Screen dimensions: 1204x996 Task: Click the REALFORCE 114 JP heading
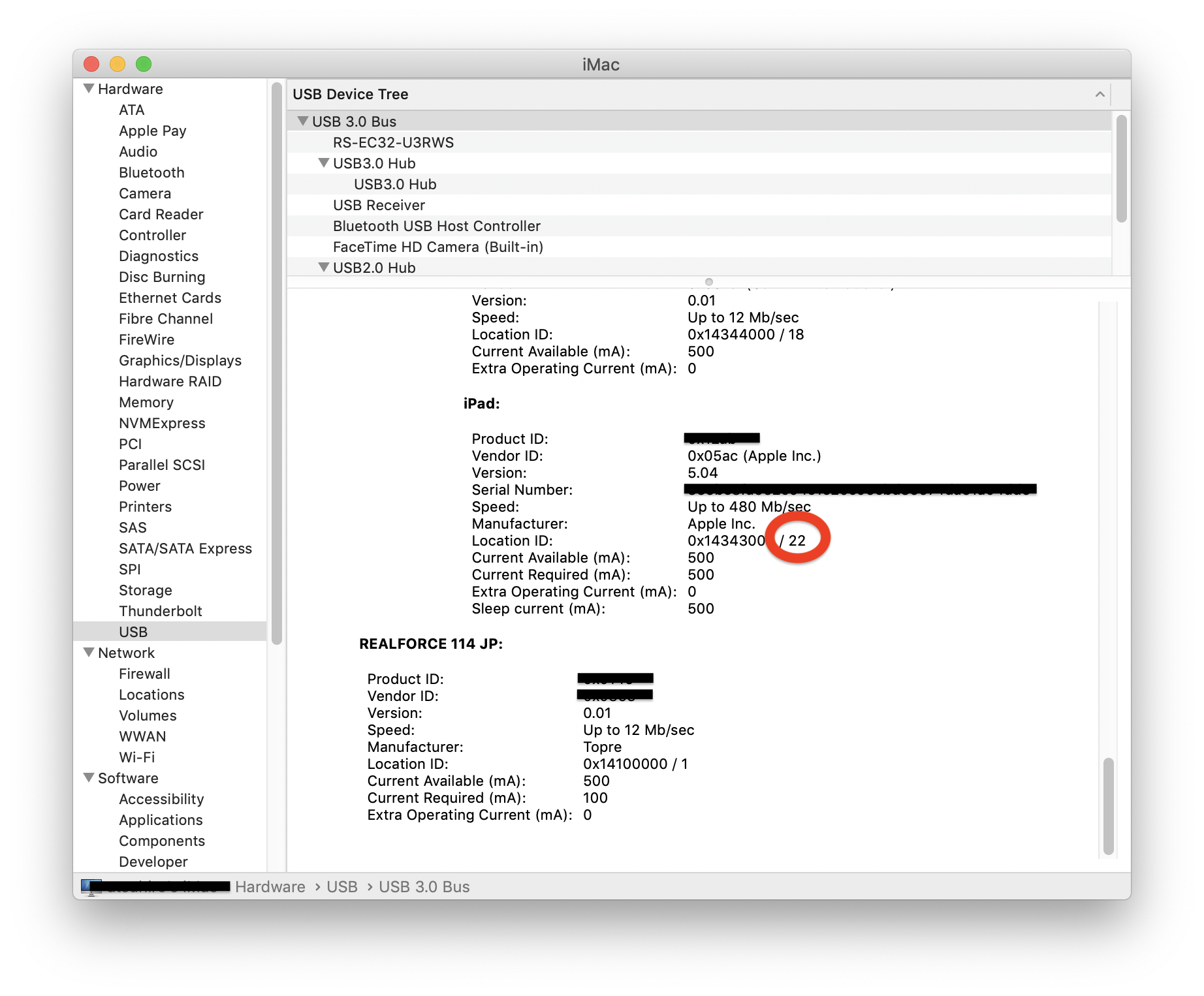(431, 644)
